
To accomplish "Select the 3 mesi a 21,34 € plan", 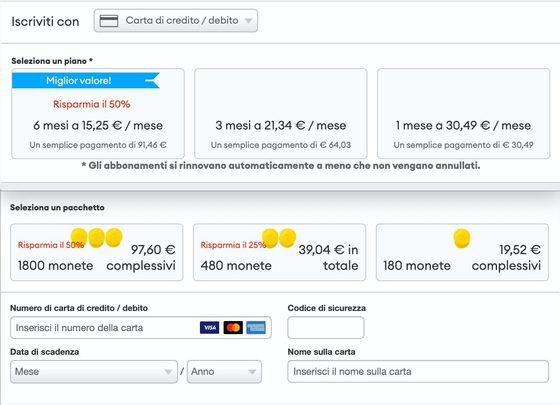I will pos(281,114).
